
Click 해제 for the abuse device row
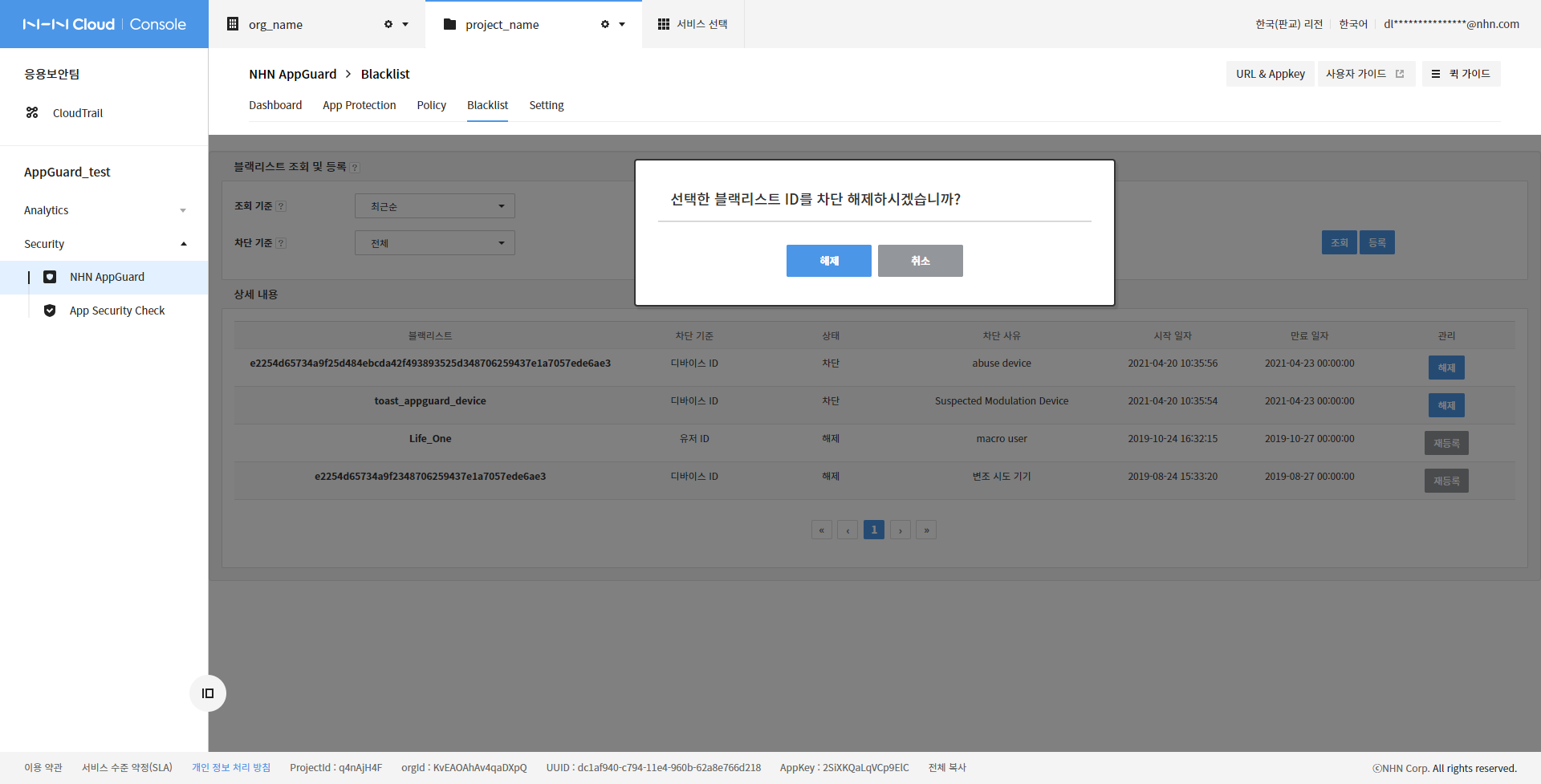pyautogui.click(x=1446, y=368)
